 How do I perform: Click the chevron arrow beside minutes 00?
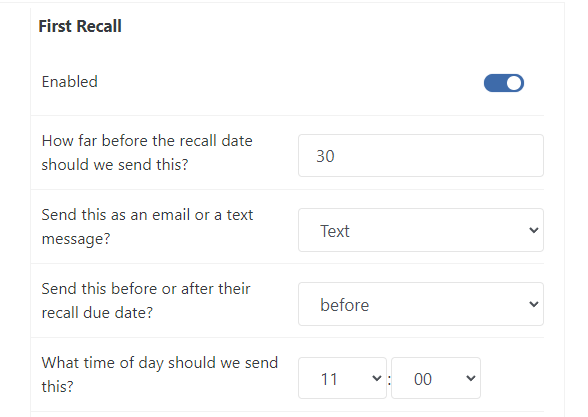(471, 378)
